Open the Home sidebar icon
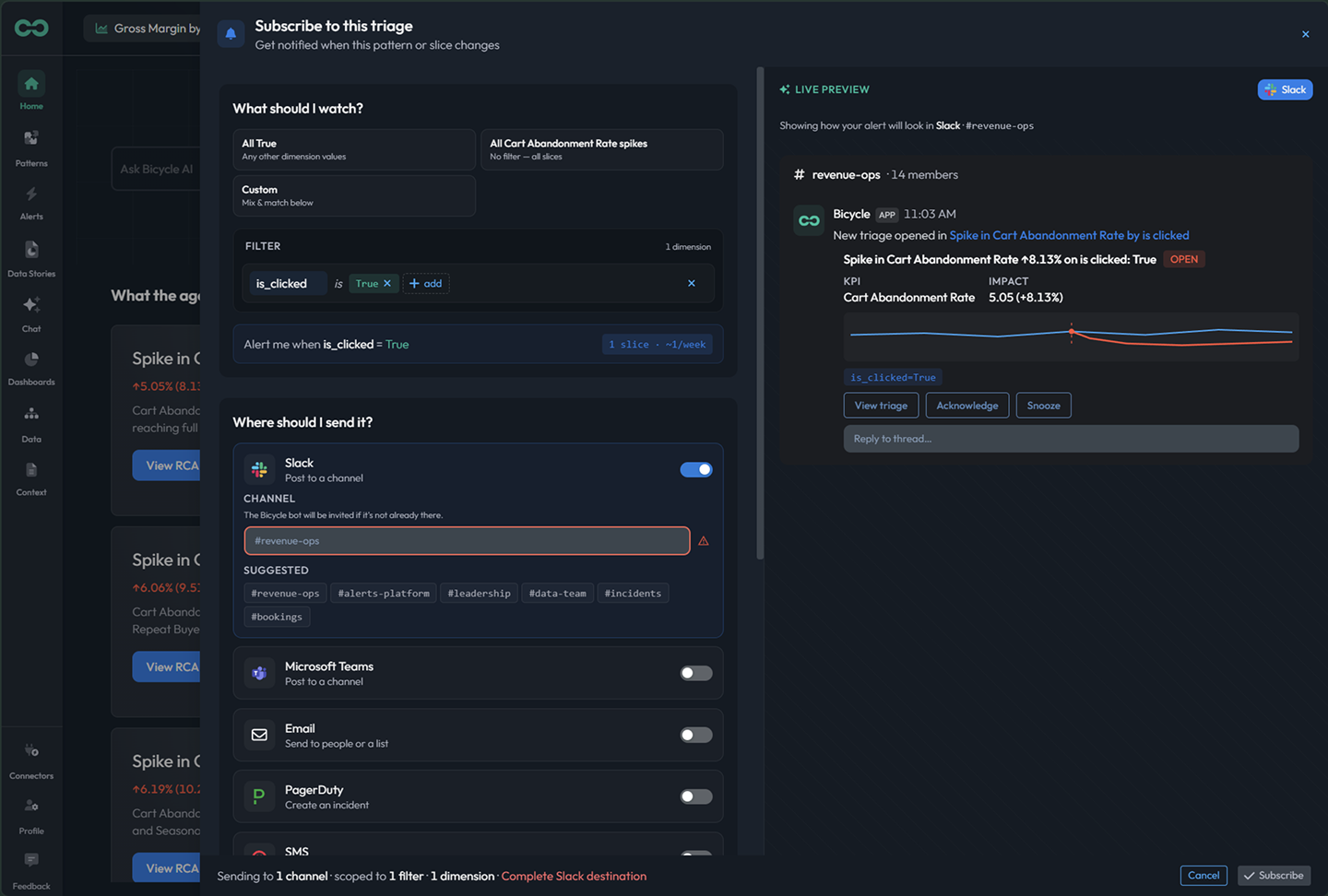The image size is (1328, 896). (x=31, y=84)
